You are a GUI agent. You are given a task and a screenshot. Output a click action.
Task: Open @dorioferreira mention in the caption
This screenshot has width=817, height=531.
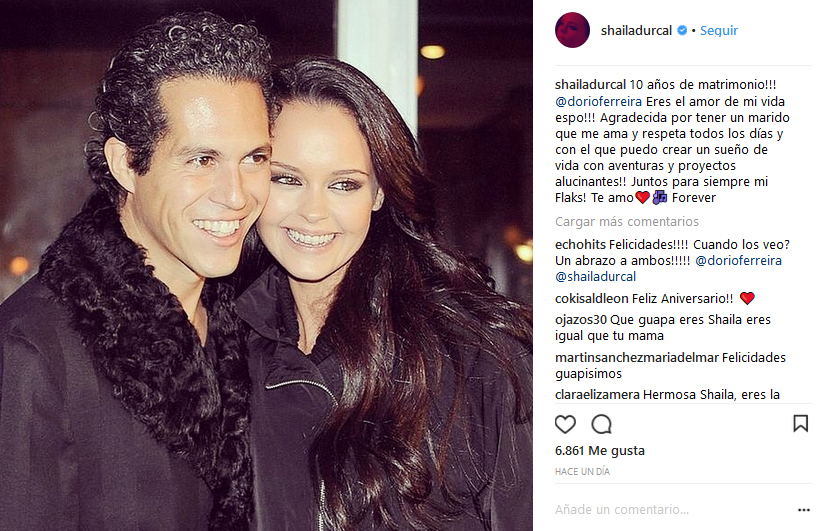coord(598,102)
